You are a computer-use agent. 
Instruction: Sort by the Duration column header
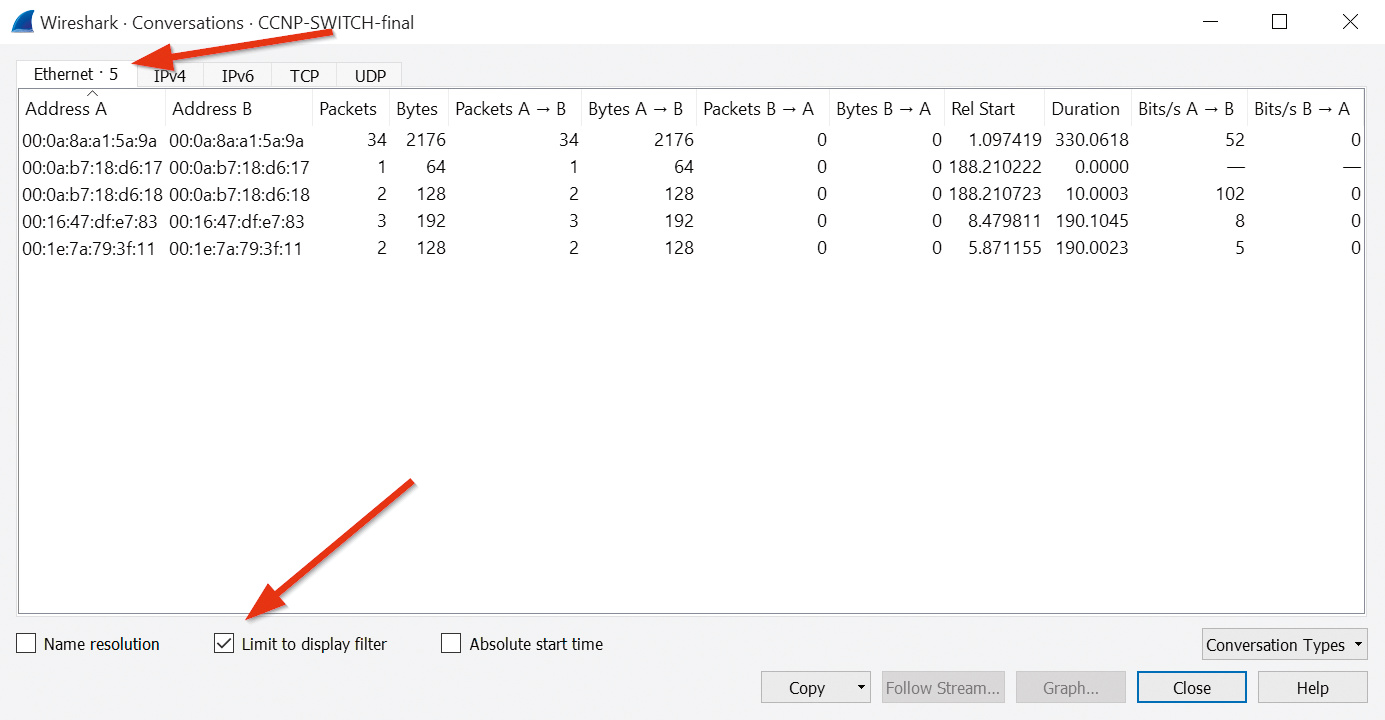click(1085, 109)
